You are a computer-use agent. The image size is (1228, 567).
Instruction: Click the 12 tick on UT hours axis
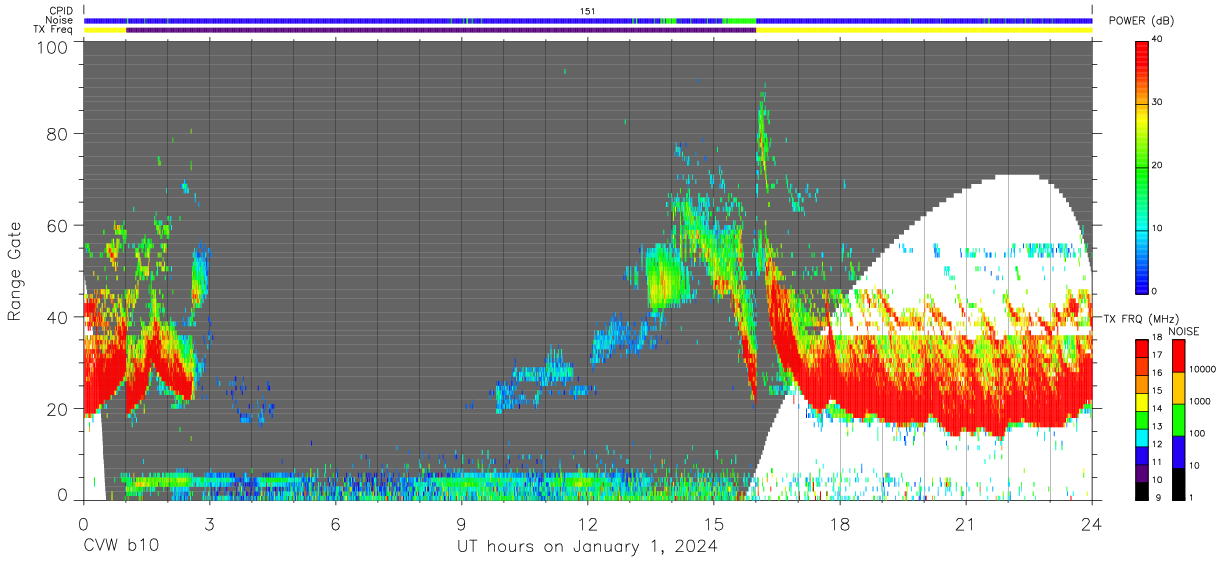coord(588,523)
